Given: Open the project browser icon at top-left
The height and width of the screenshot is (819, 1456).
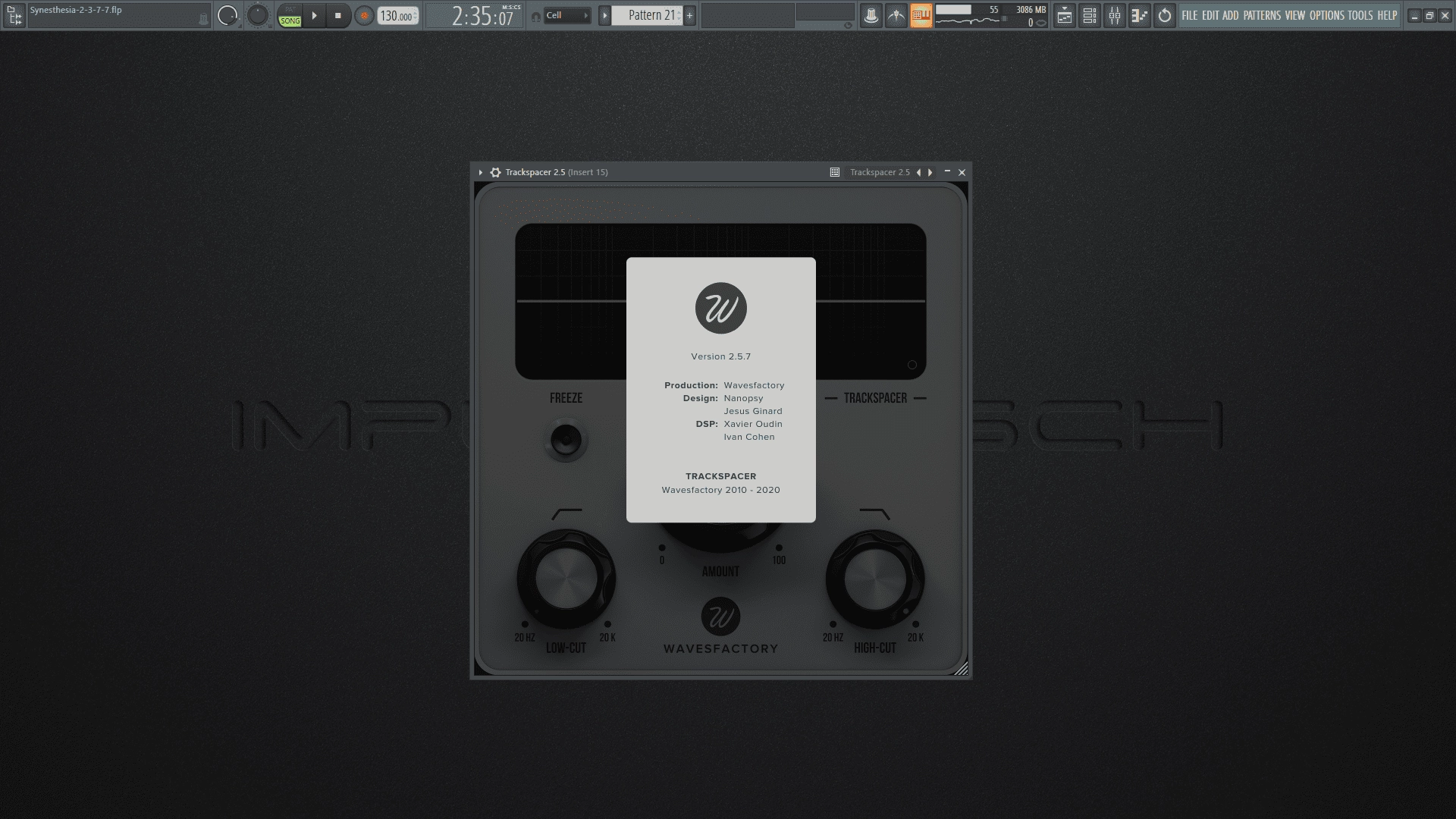Looking at the screenshot, I should click(14, 15).
